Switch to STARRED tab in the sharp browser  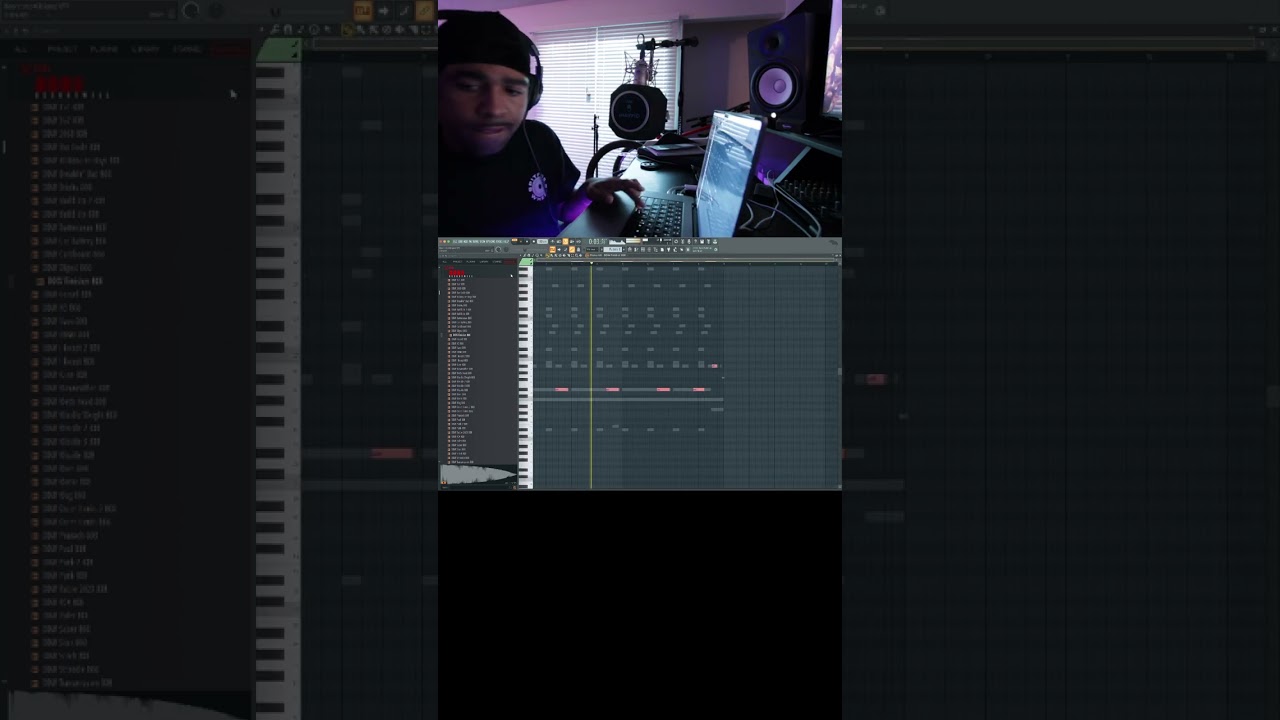(497, 261)
